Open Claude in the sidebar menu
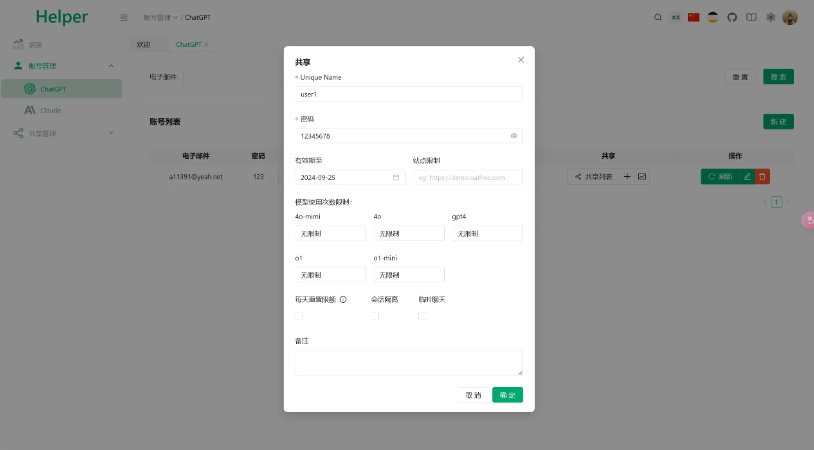The height and width of the screenshot is (450, 814). [62, 110]
